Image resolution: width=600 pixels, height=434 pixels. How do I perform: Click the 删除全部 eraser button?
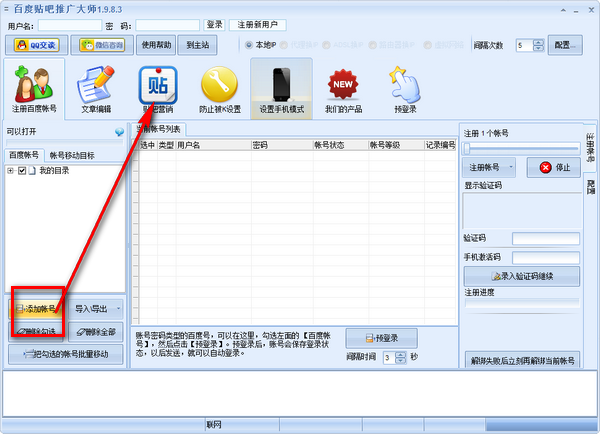click(96, 332)
